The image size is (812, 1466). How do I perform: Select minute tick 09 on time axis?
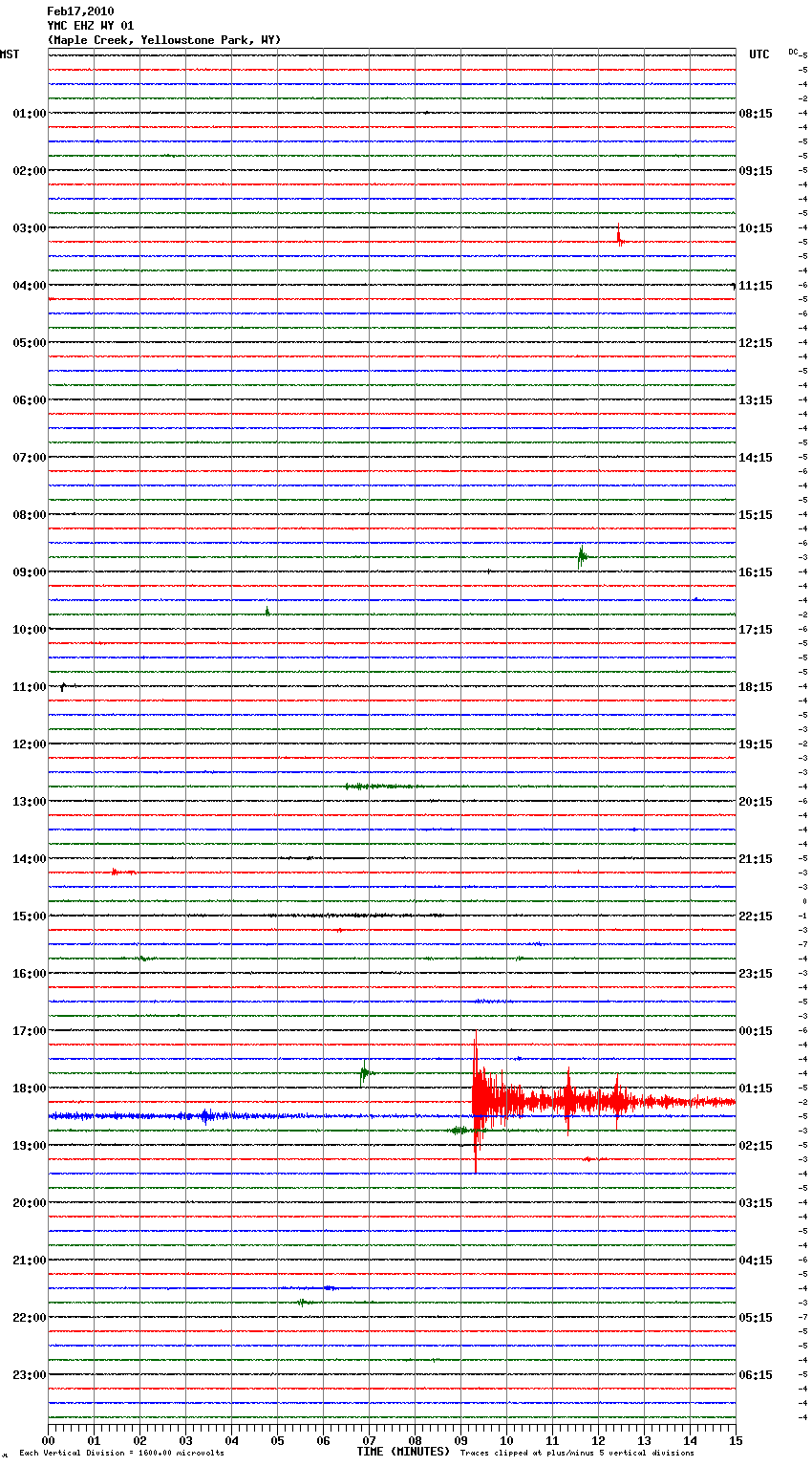click(460, 1440)
